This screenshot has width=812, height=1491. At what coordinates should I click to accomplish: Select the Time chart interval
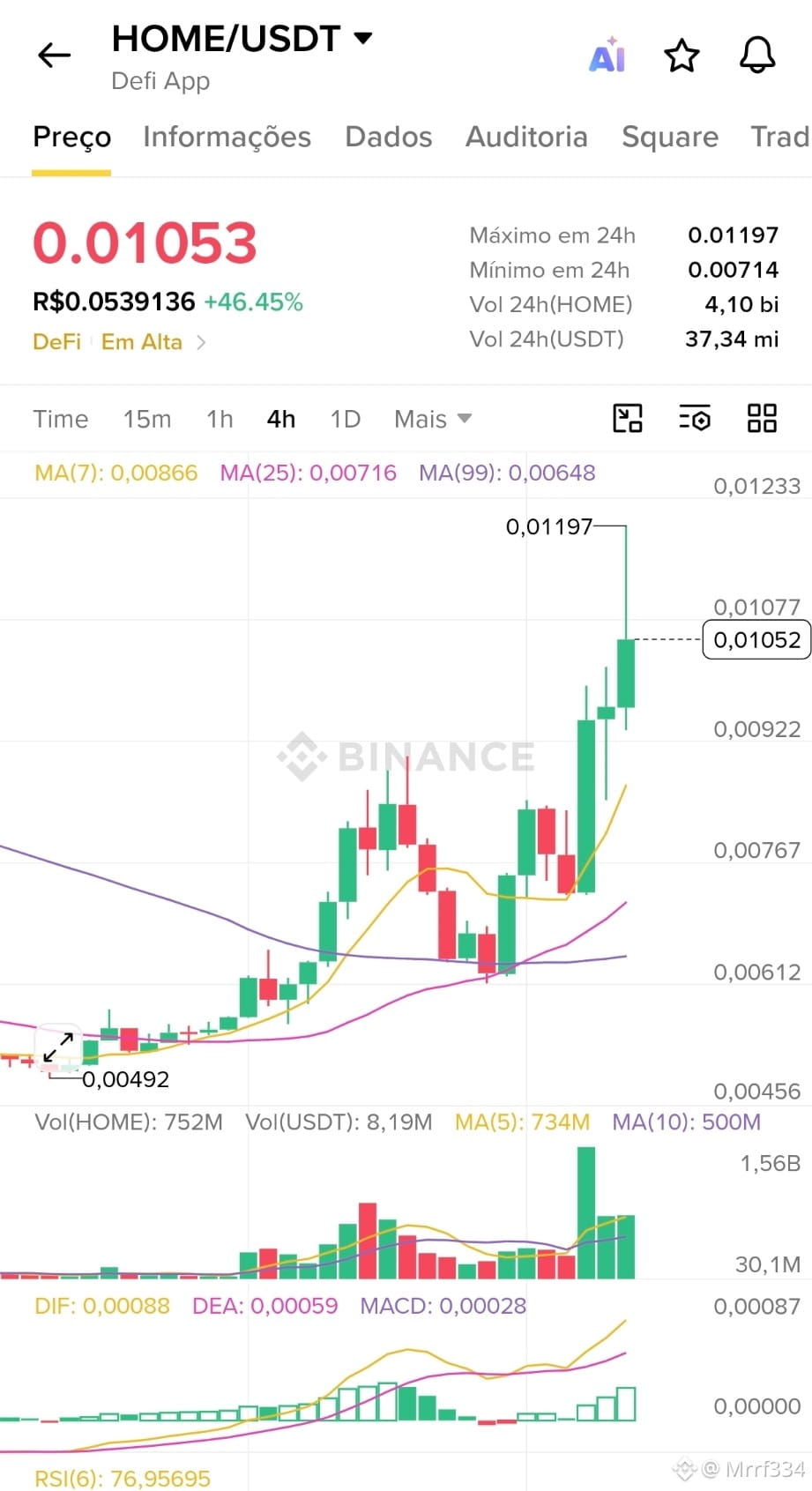[61, 419]
